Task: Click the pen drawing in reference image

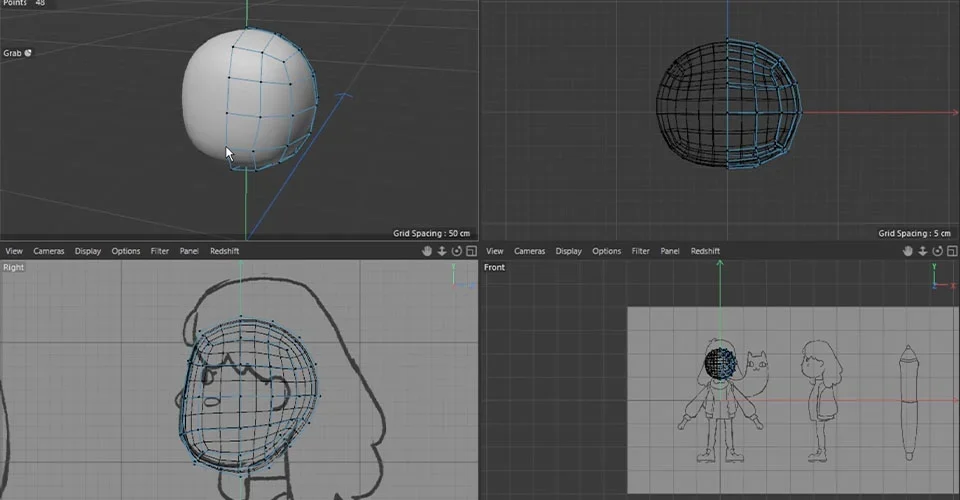Action: coord(909,402)
